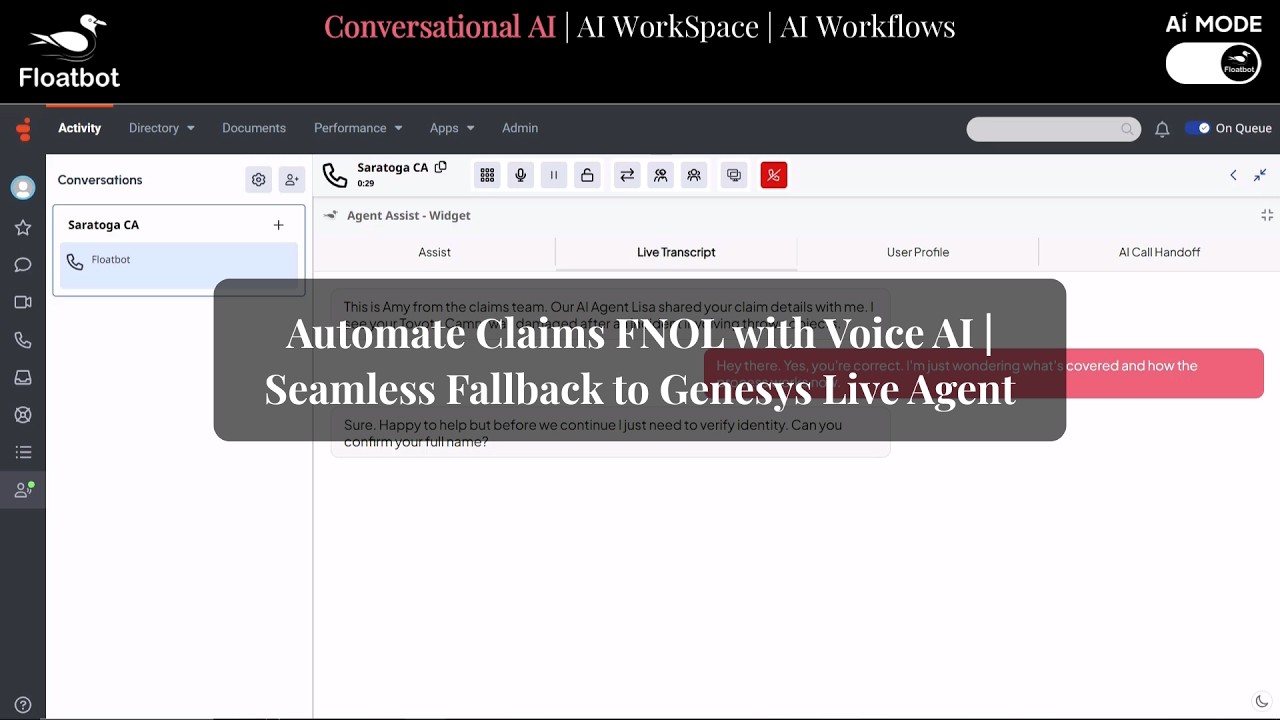Open lifebuoy support icon in sidebar
This screenshot has width=1280, height=720.
[x=23, y=415]
